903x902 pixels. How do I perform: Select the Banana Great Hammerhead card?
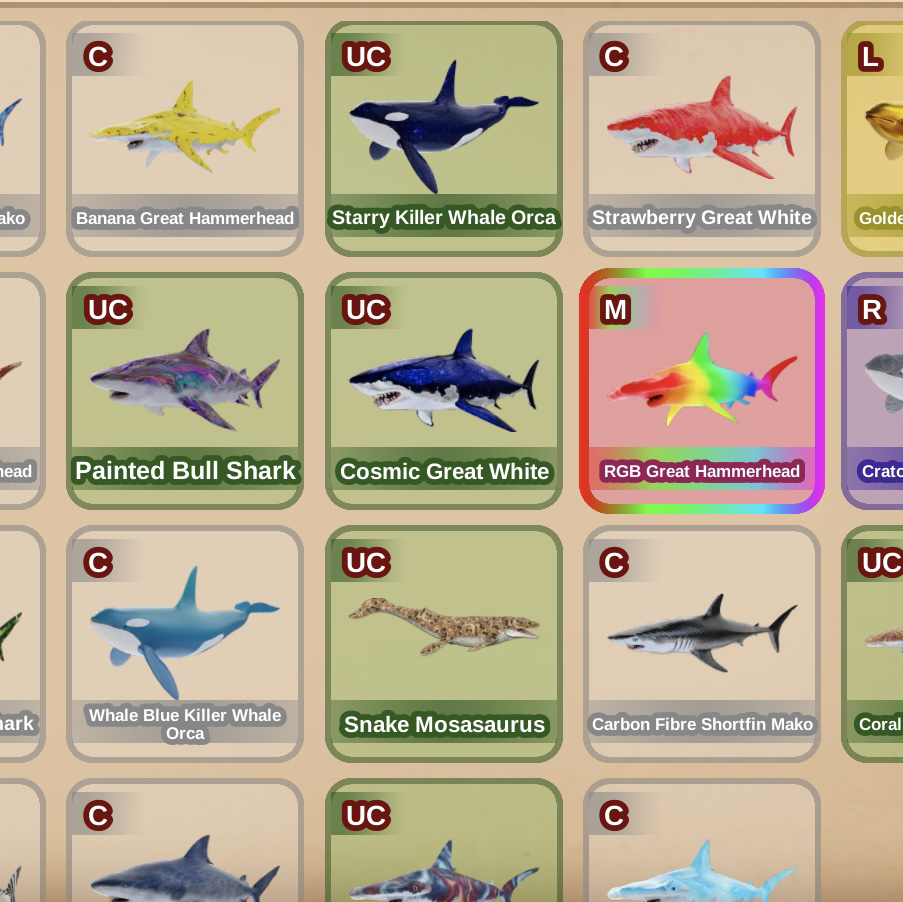pos(185,139)
